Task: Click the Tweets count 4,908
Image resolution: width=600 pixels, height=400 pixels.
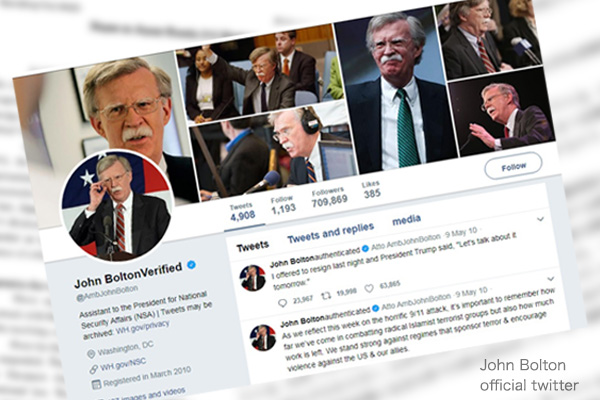Action: click(x=242, y=212)
